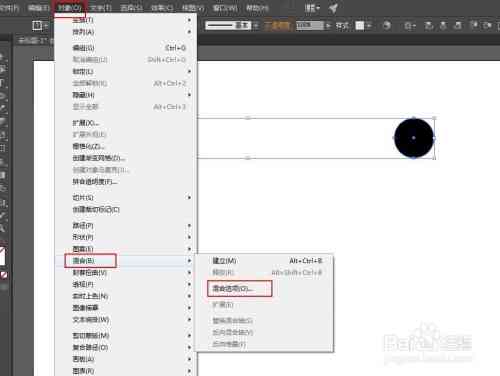
Task: Choose 栅格化(Z)... command
Action: (126, 146)
